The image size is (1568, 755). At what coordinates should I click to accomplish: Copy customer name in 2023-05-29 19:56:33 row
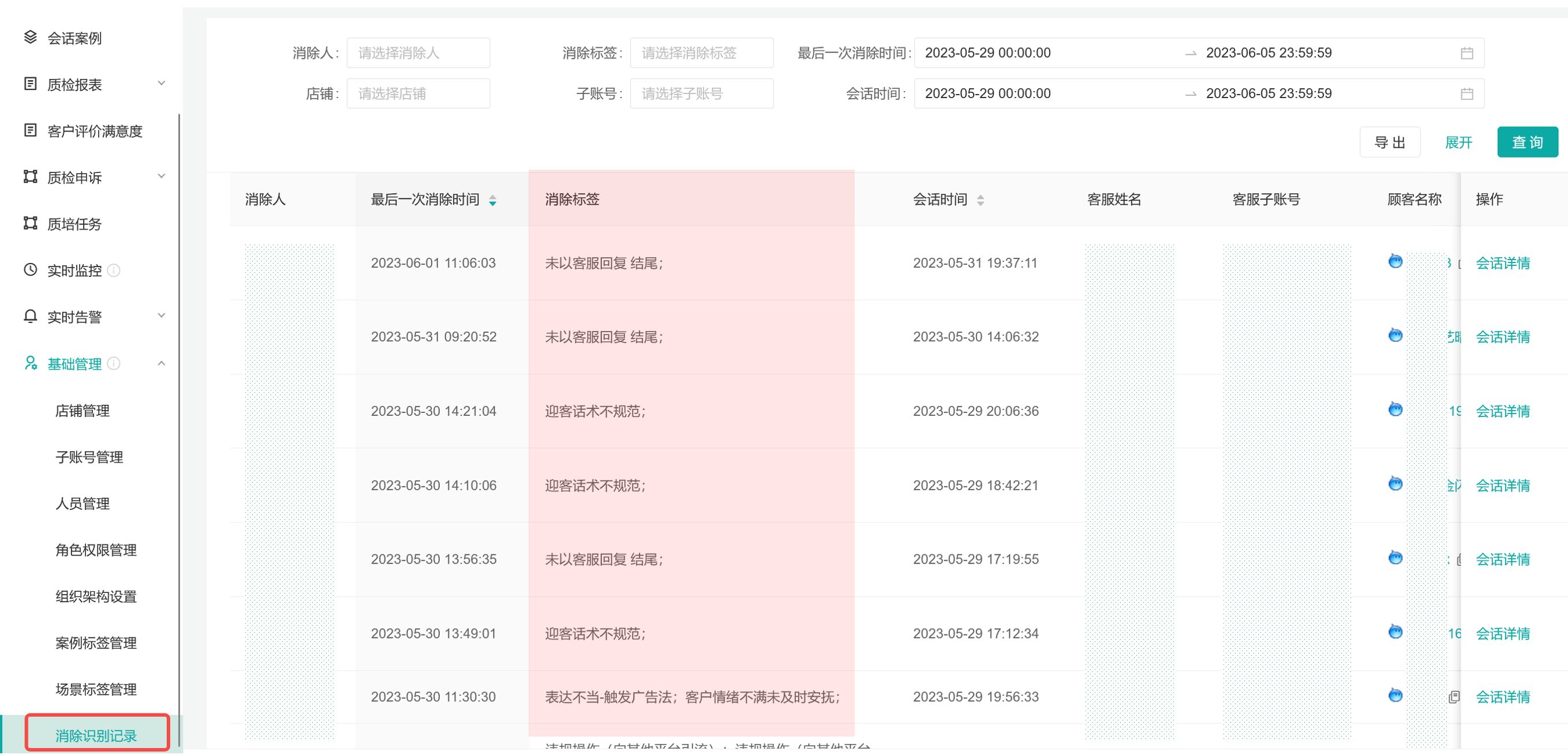(1454, 697)
